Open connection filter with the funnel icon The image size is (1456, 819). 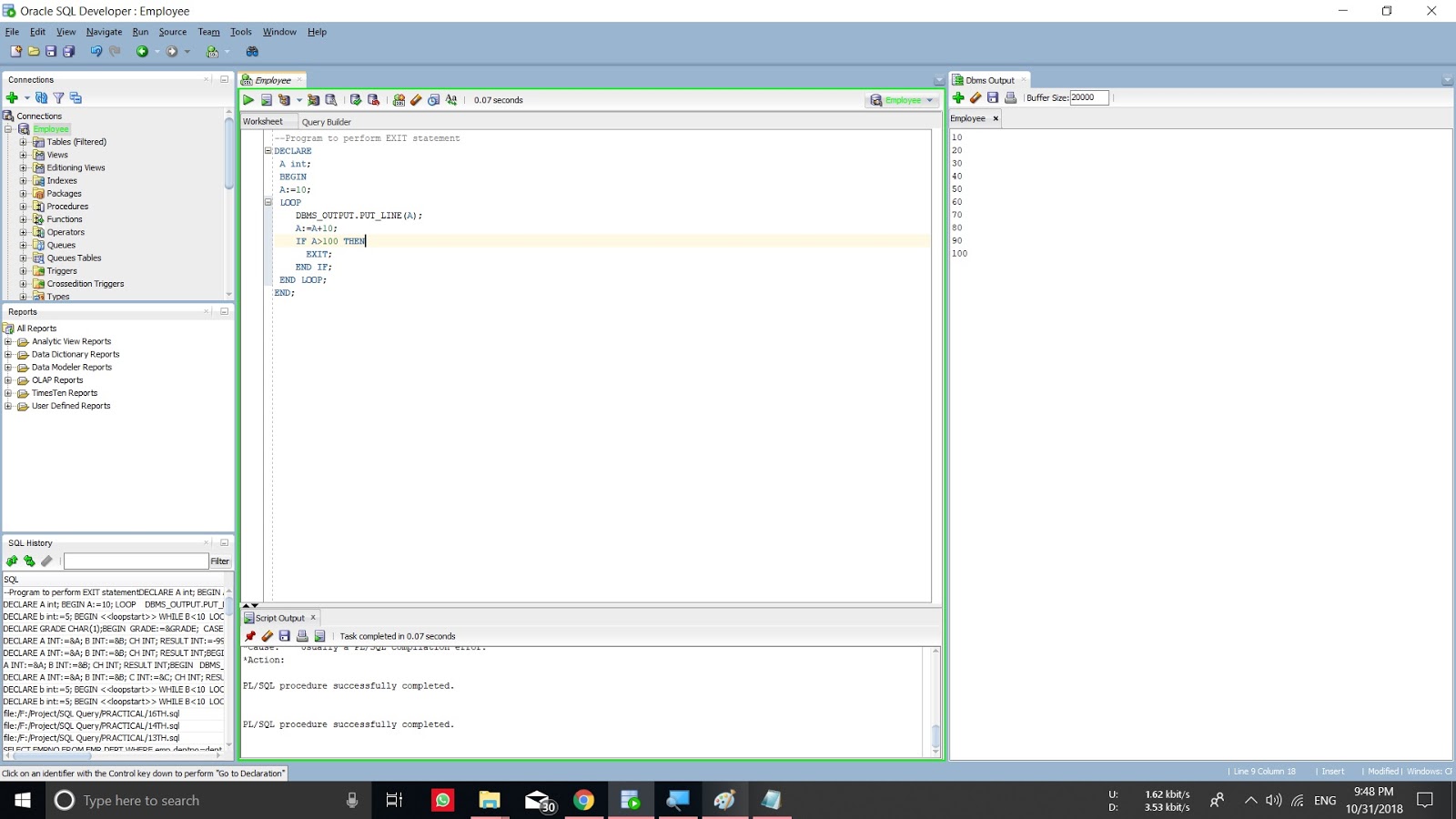tap(60, 98)
